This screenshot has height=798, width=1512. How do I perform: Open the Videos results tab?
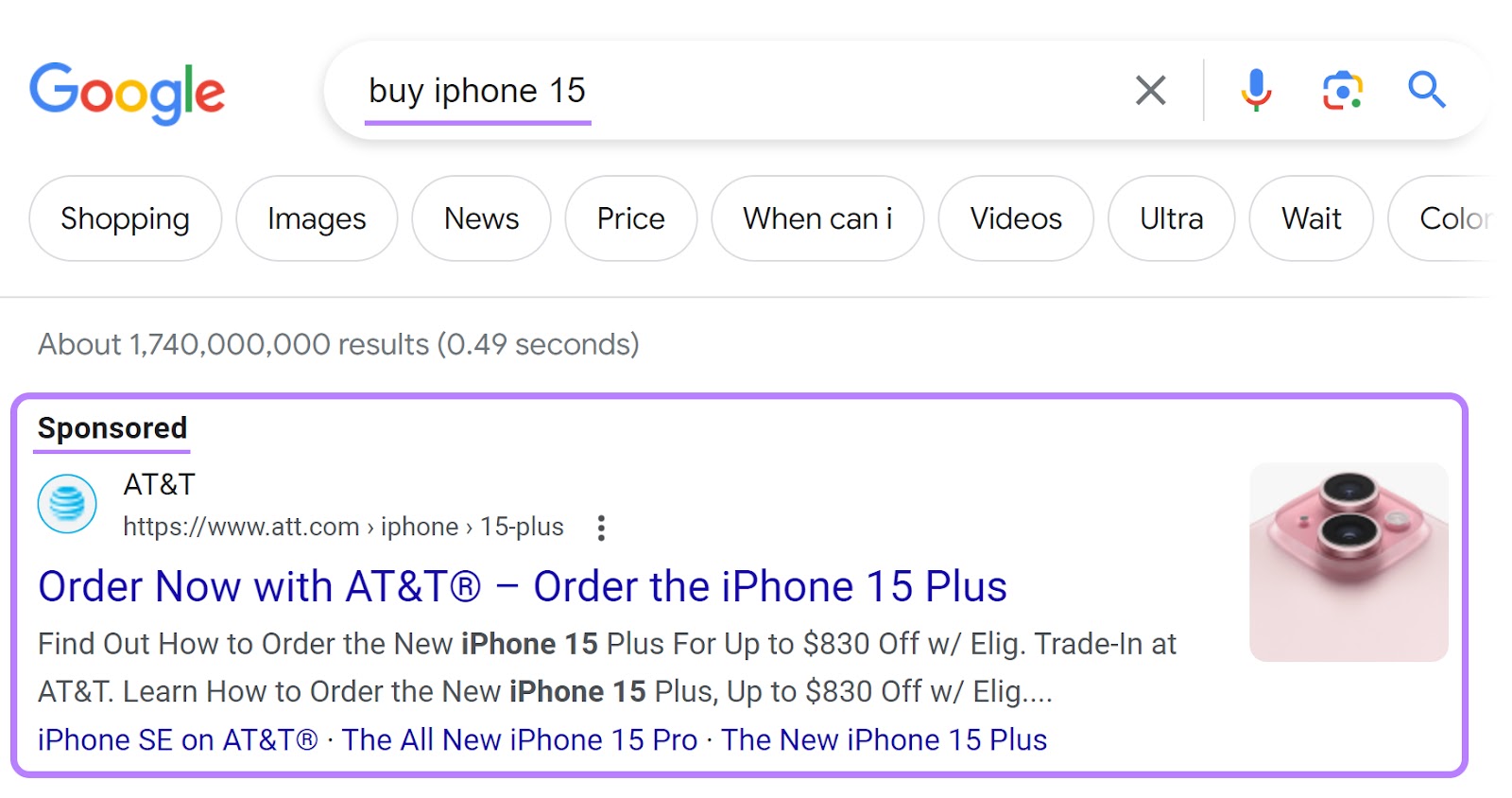click(x=1015, y=218)
